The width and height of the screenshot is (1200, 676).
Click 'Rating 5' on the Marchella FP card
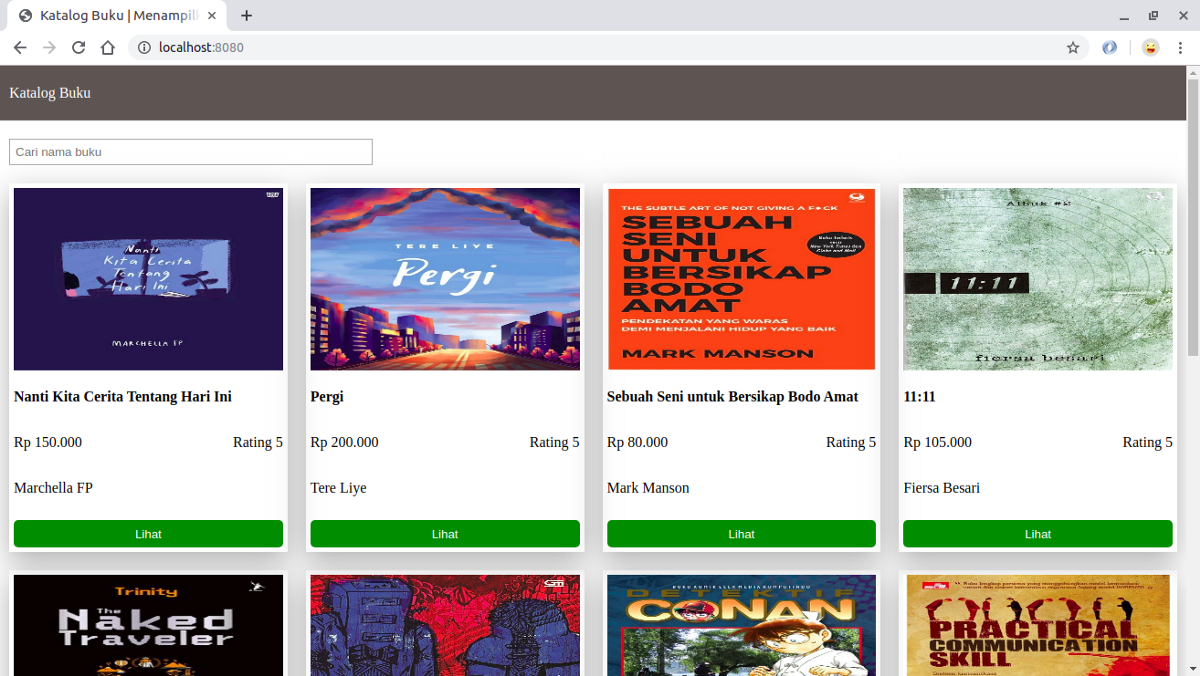click(x=258, y=442)
